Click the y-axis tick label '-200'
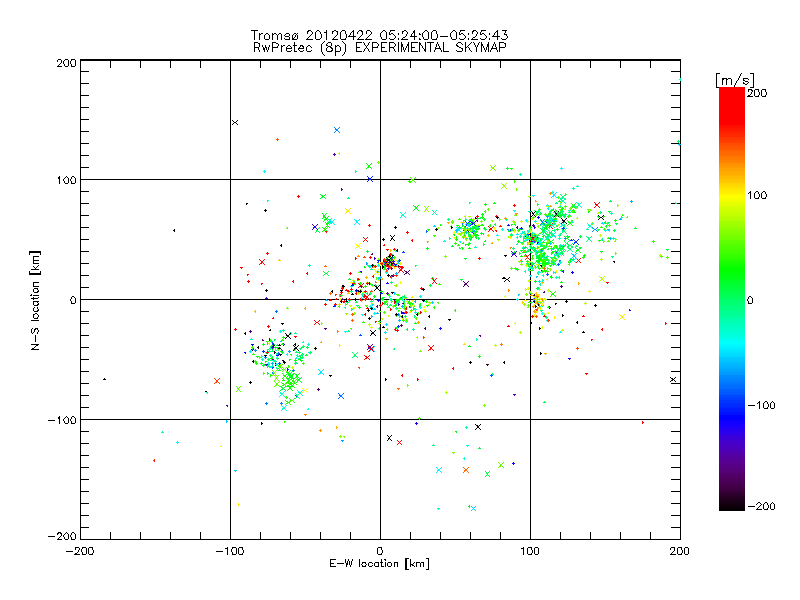 pyautogui.click(x=62, y=536)
